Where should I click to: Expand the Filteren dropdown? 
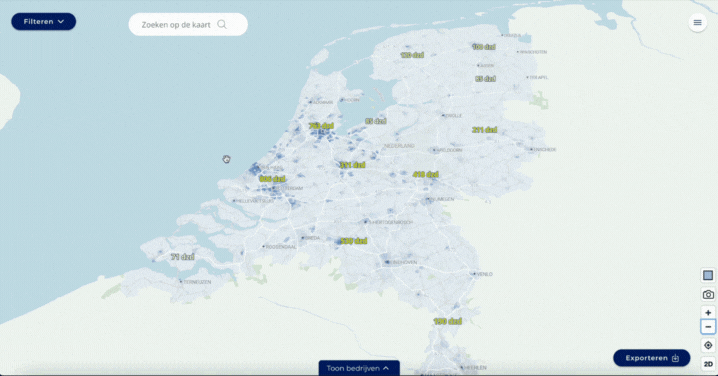[x=44, y=22]
